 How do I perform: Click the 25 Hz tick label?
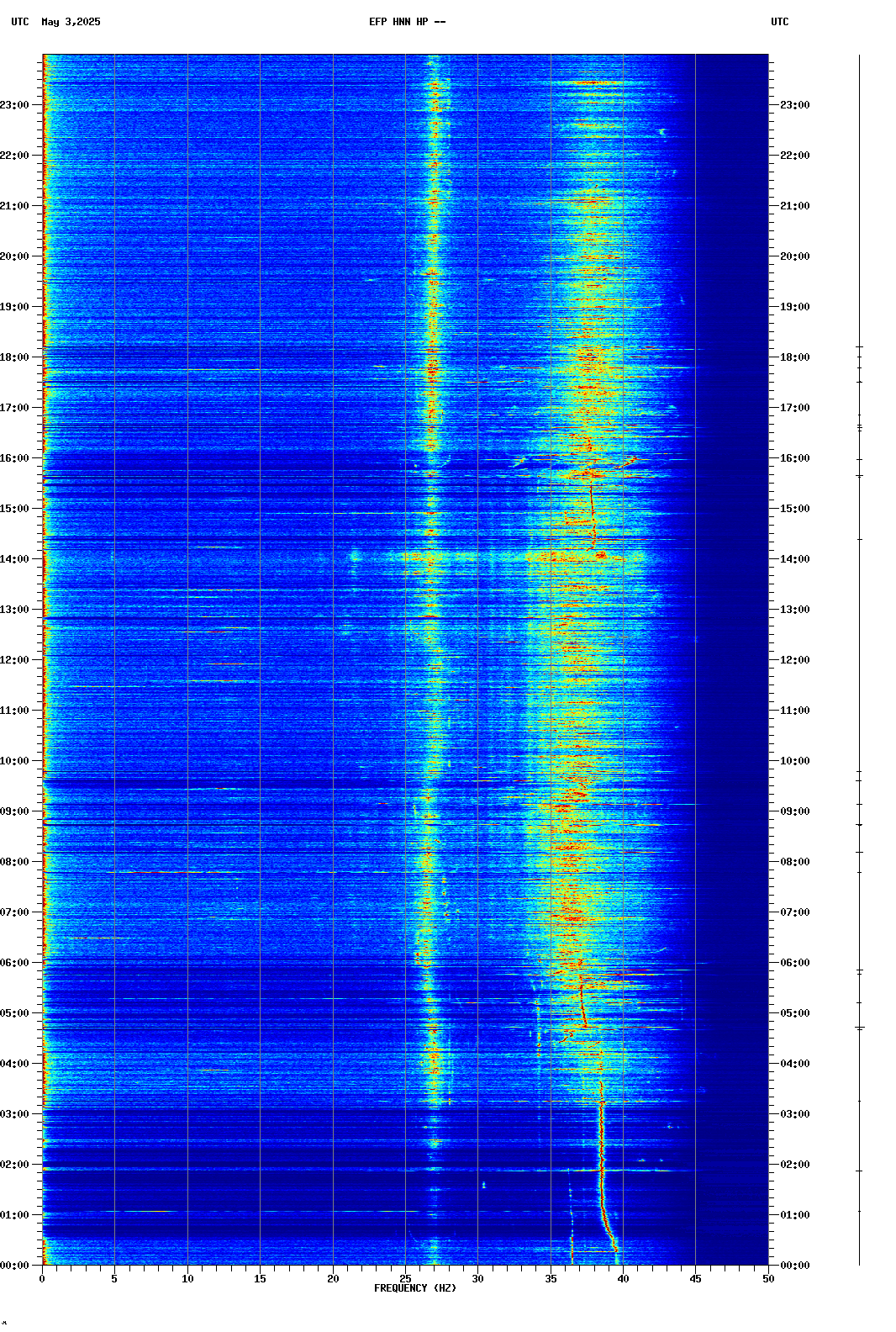[x=405, y=1279]
